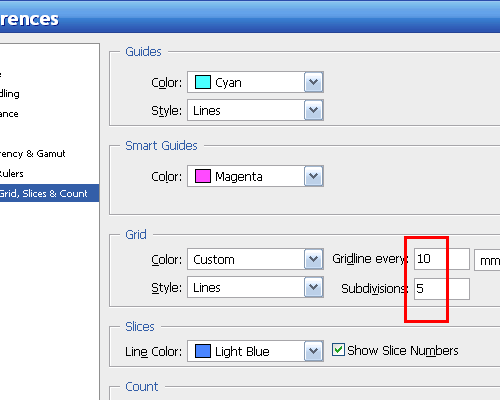Click the magenta Smart Guides swatch
Screen dimensions: 500x400
(x=203, y=176)
